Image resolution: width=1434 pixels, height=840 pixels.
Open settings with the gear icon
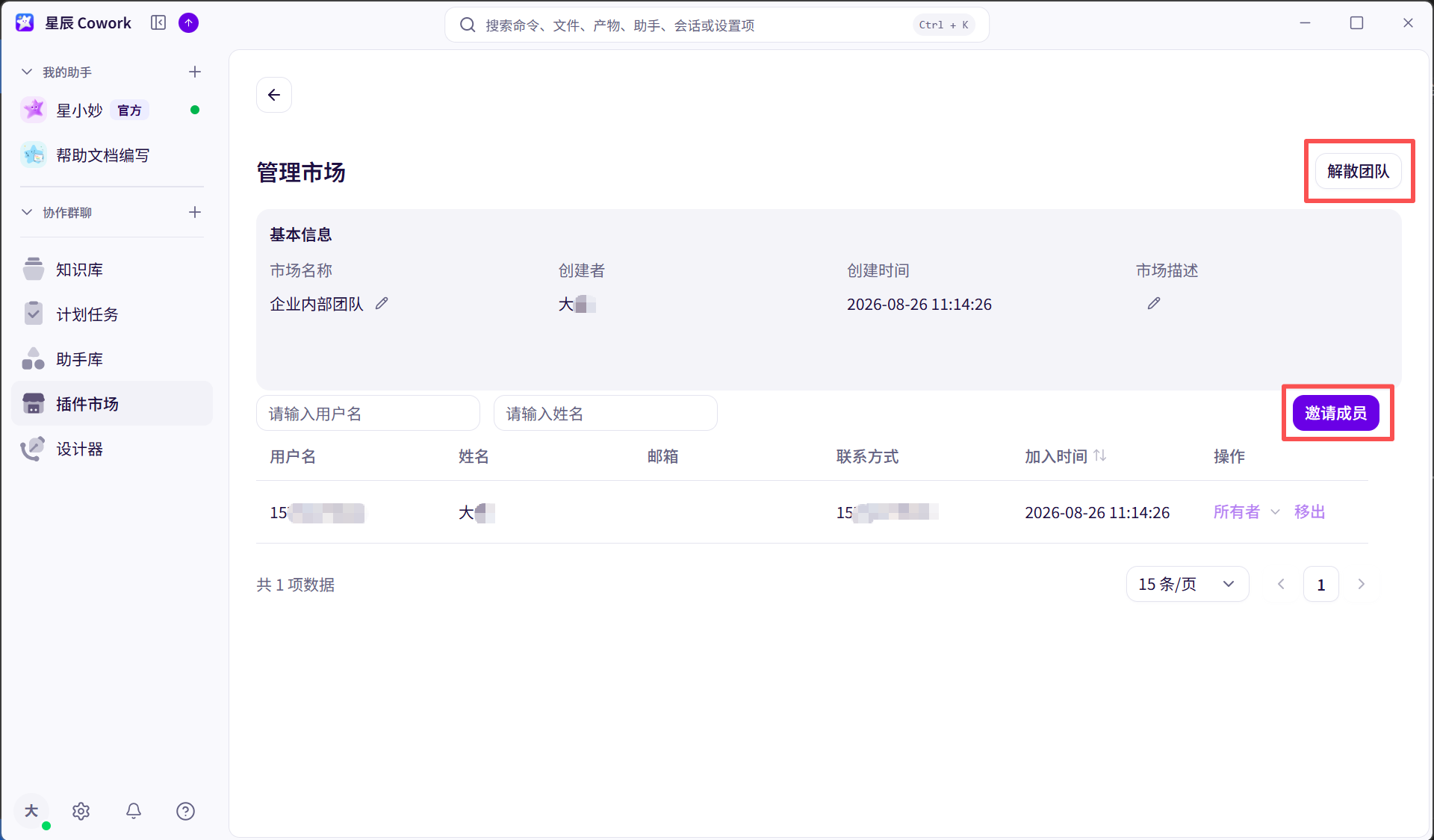(x=81, y=811)
